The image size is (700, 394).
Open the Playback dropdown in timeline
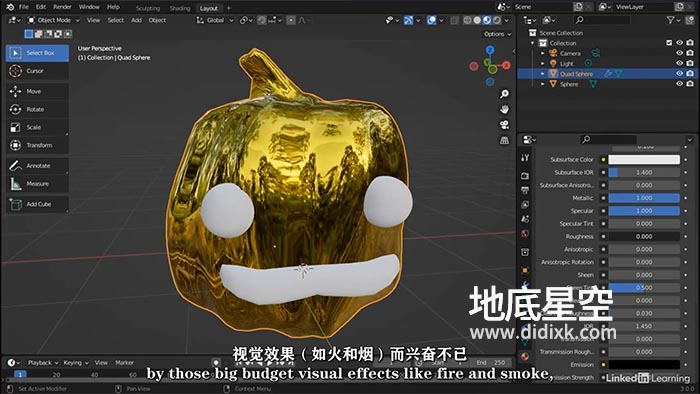[43, 363]
